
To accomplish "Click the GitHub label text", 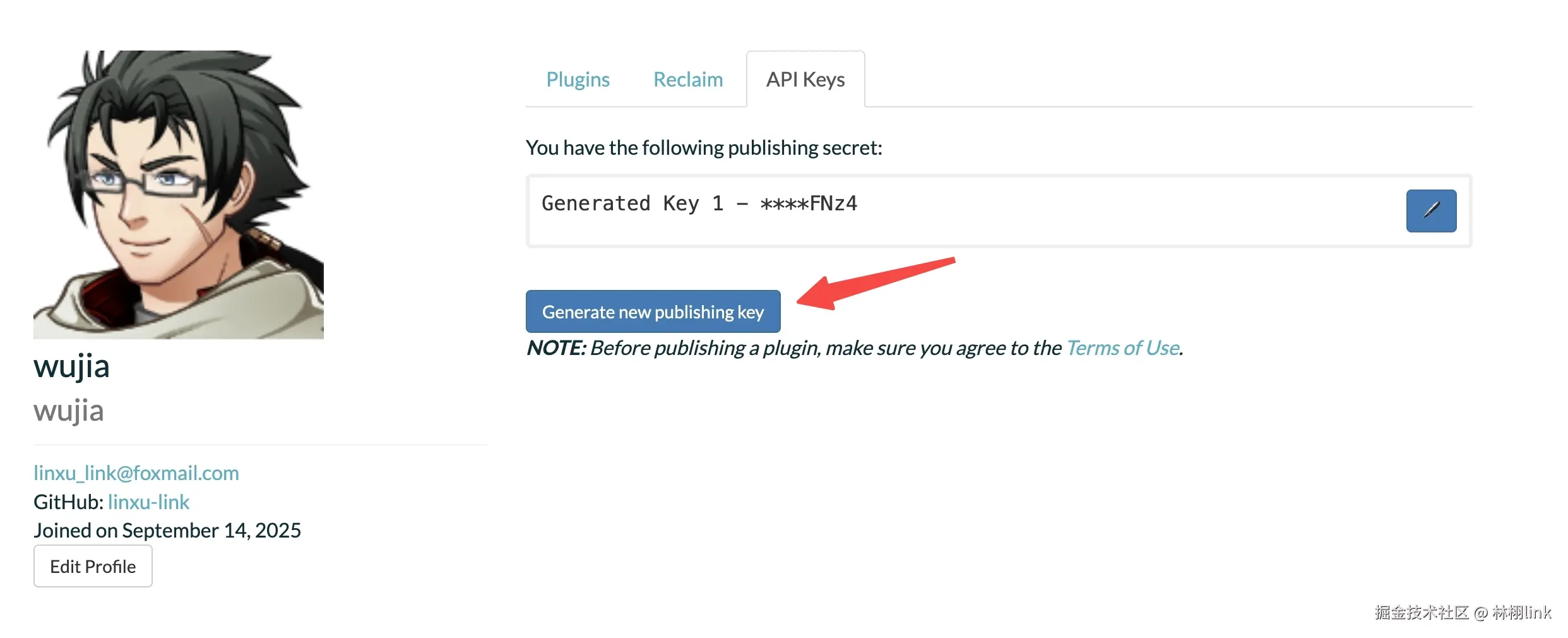I will point(68,502).
